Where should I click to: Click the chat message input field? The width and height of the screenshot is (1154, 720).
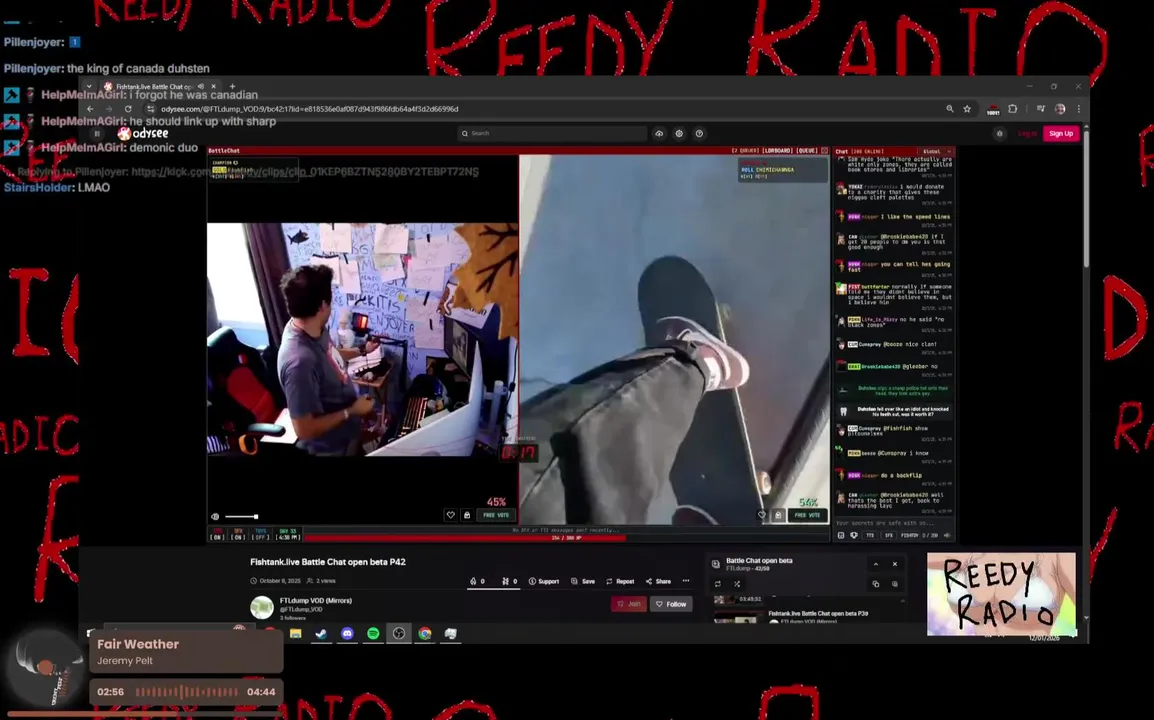893,523
